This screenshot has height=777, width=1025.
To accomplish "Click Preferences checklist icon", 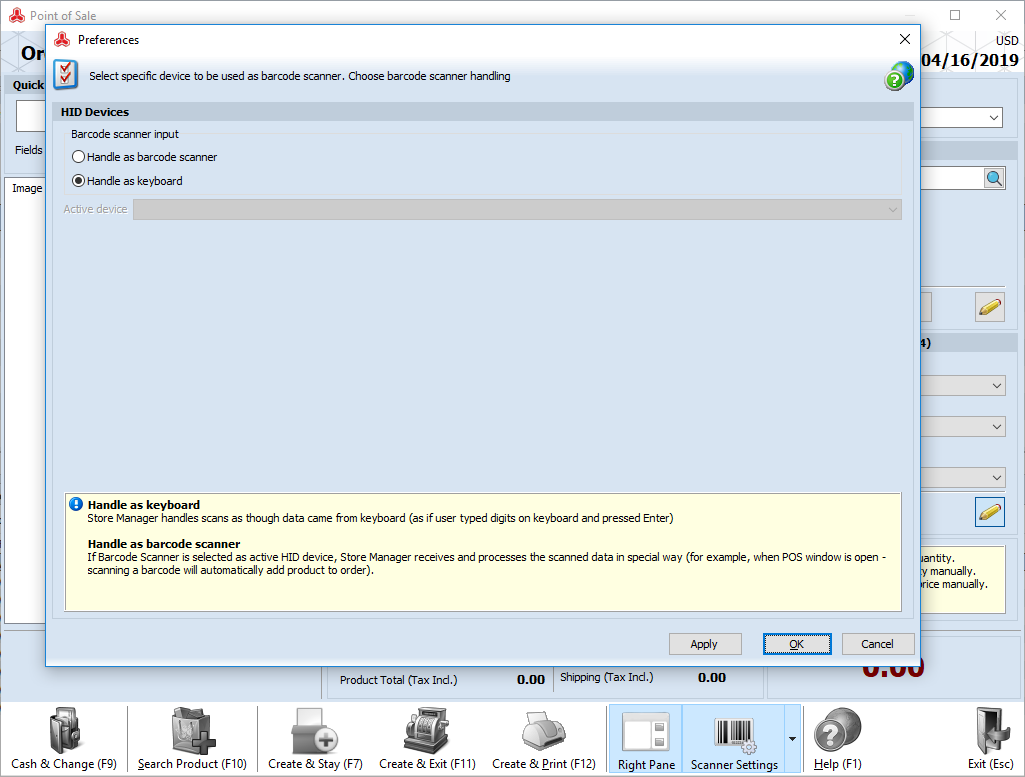I will 65,74.
